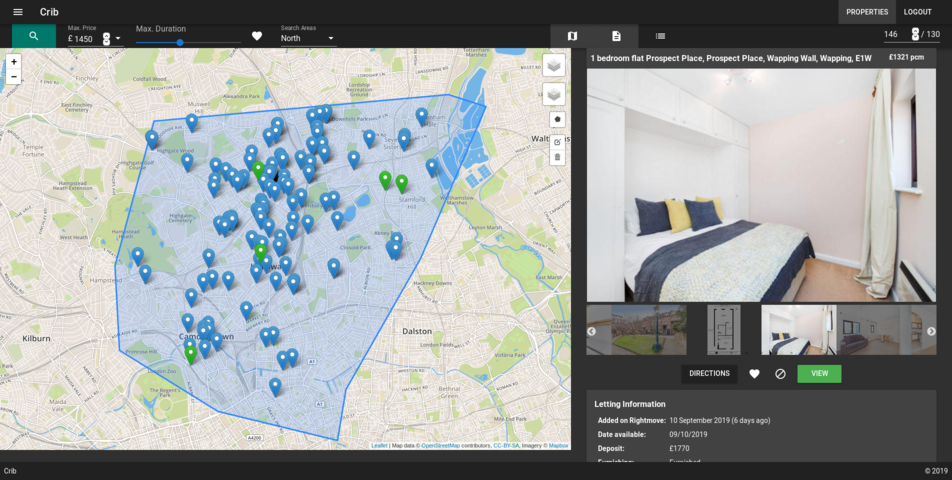The height and width of the screenshot is (480, 952).
Task: Click the green search button
Action: pos(34,36)
